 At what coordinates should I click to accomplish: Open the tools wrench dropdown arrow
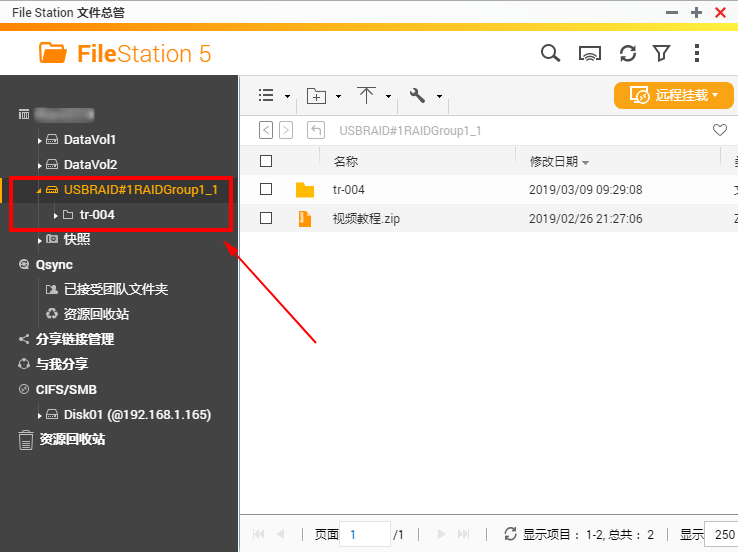pos(439,96)
